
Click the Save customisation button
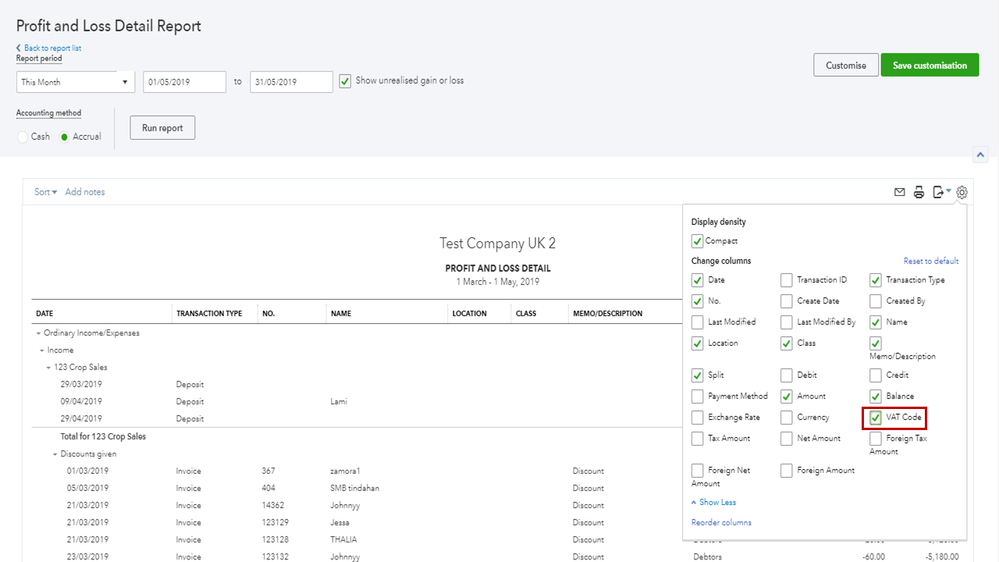pyautogui.click(x=929, y=66)
